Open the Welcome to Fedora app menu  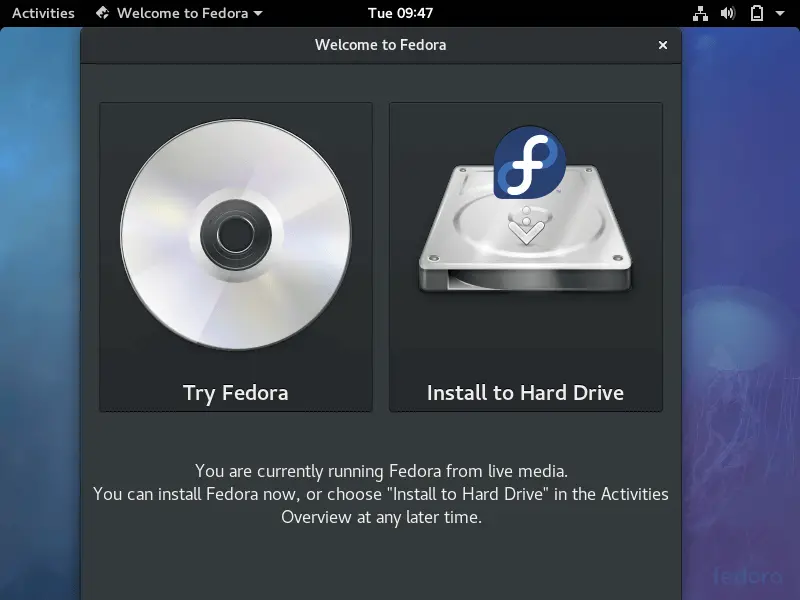pos(179,13)
